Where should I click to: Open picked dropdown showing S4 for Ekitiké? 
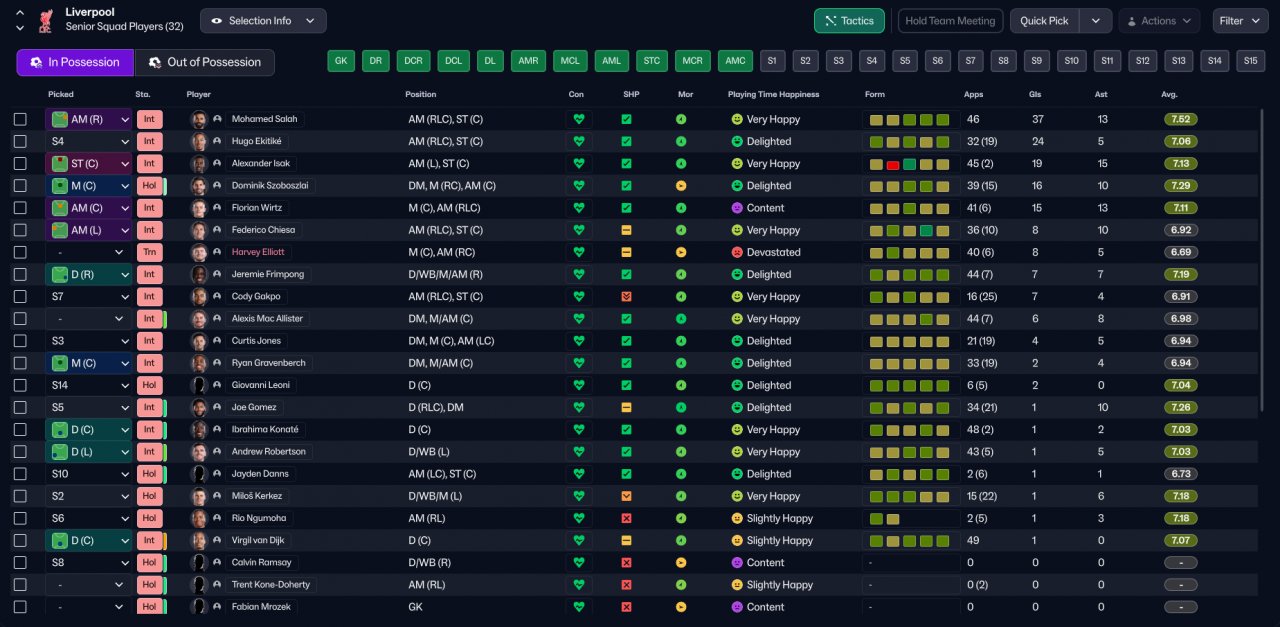(89, 141)
